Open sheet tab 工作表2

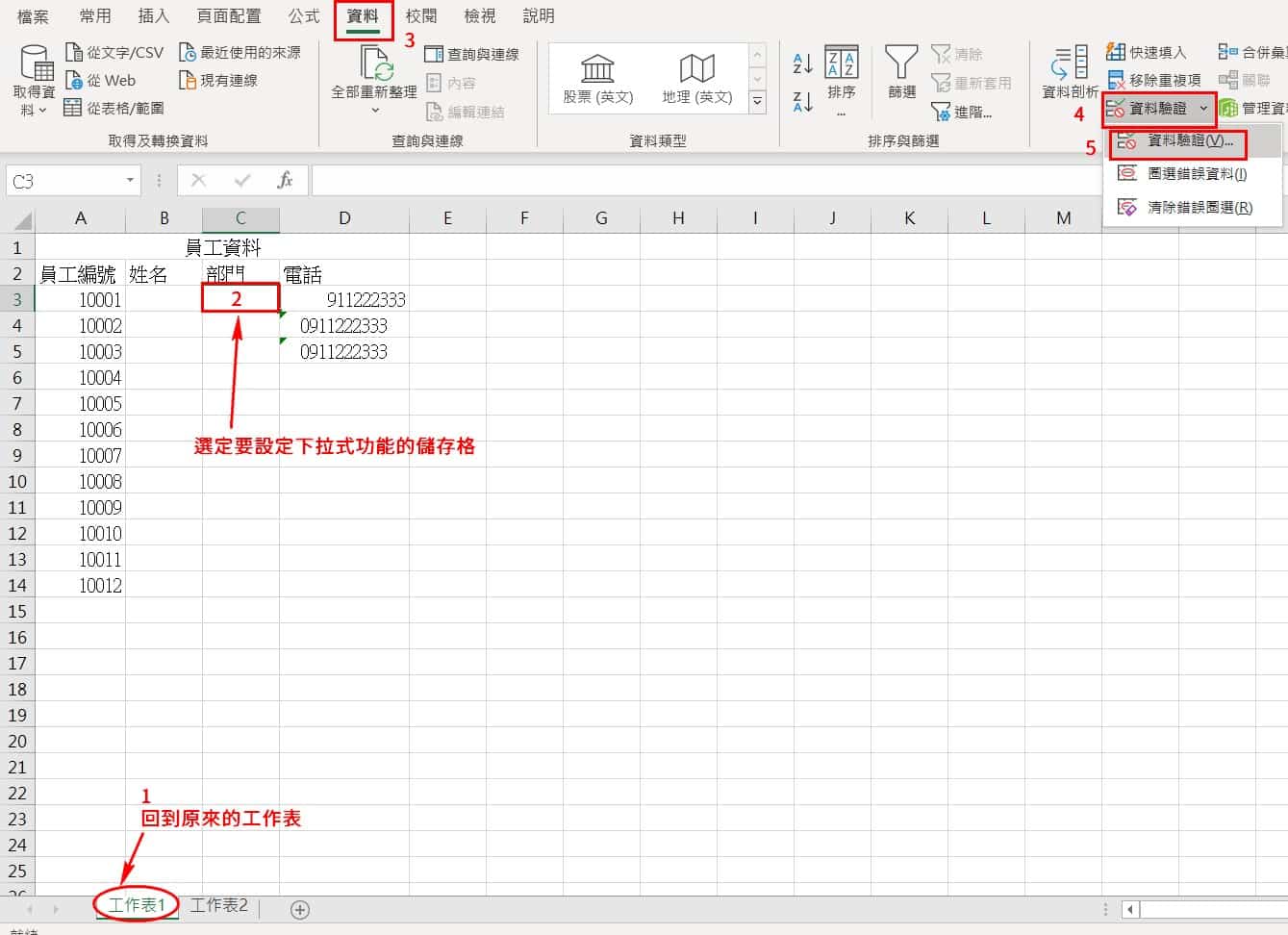tap(218, 905)
